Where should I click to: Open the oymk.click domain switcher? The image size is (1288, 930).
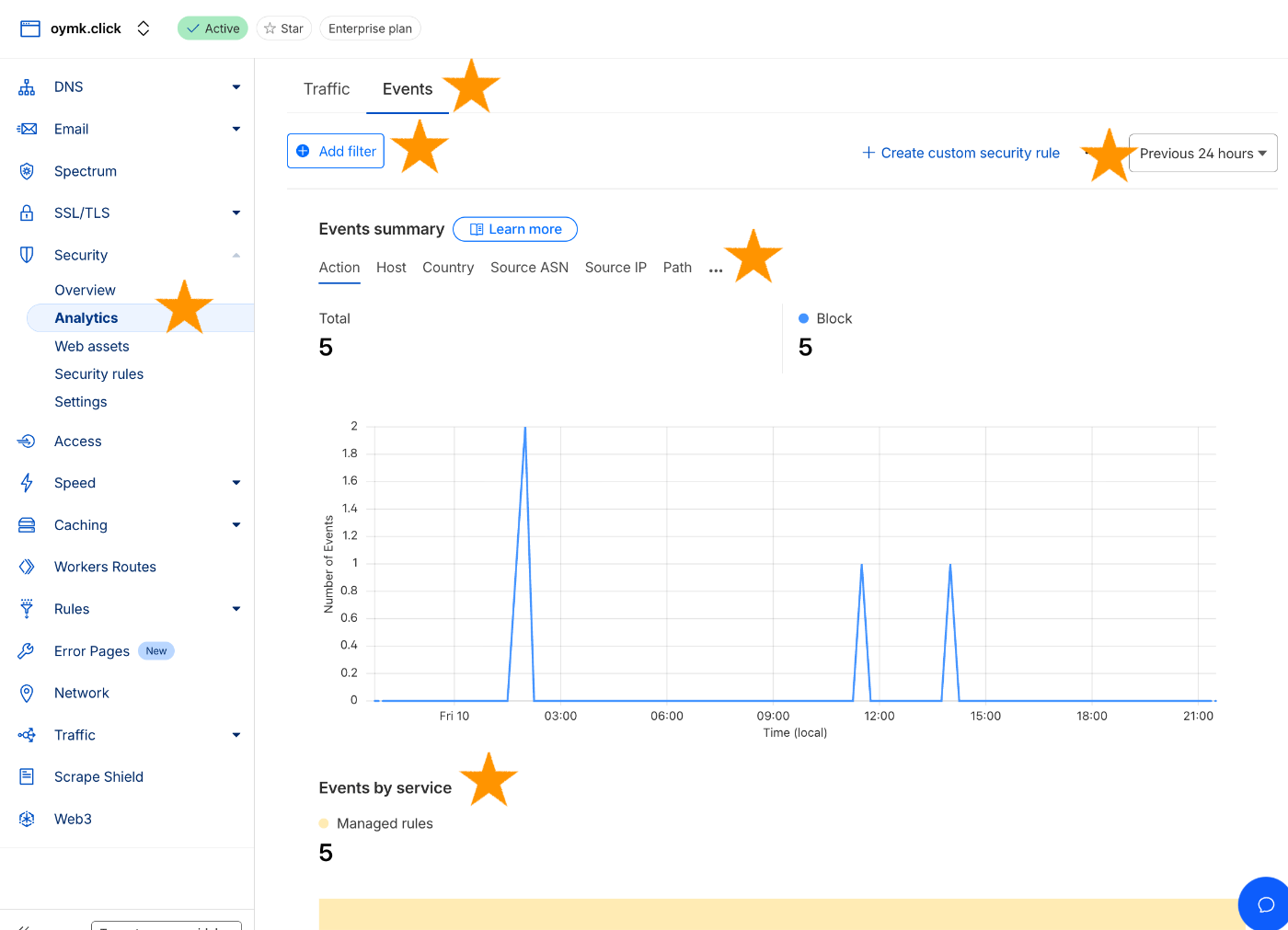[144, 29]
